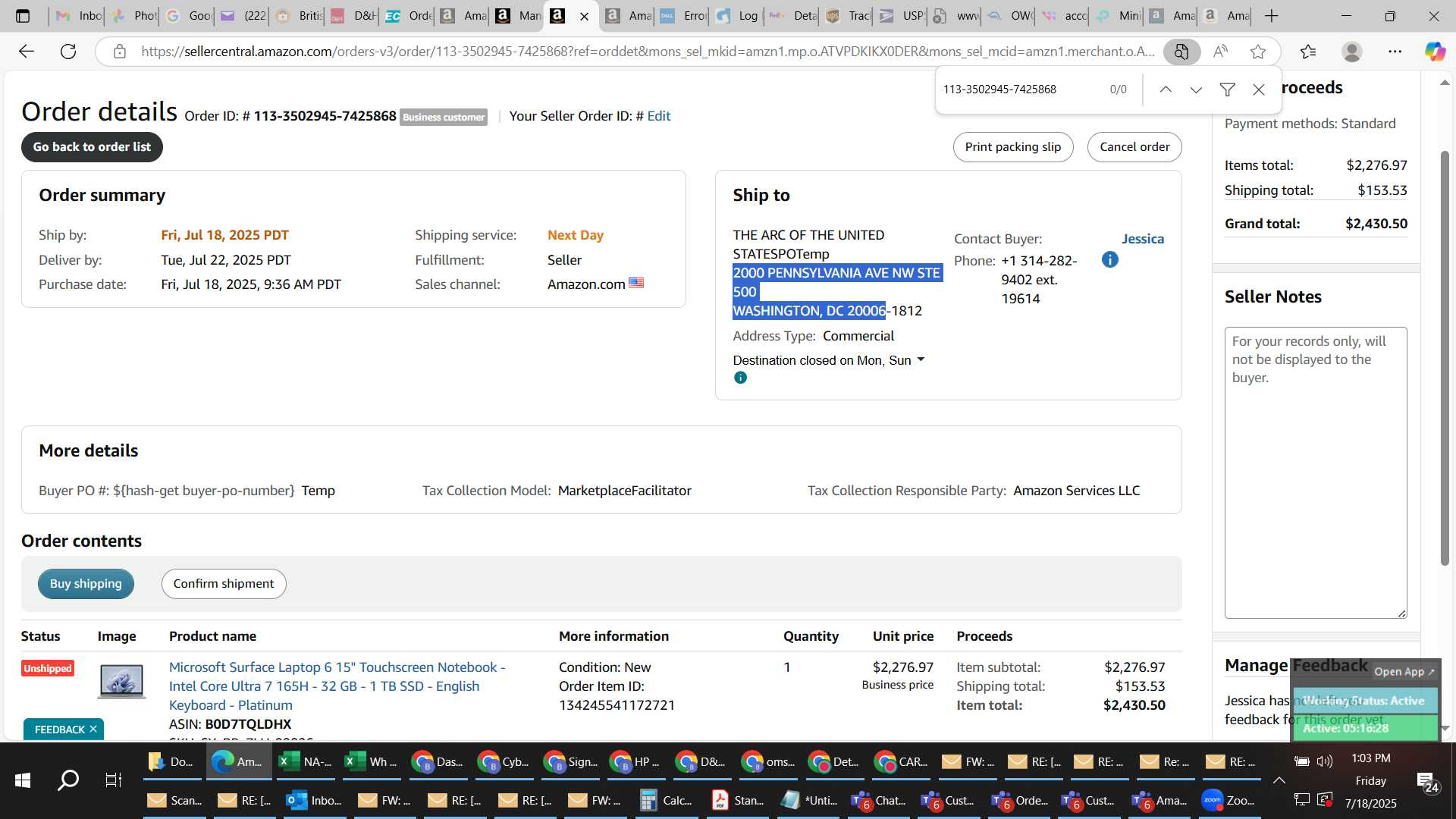Open the info icon next to phone number

click(1109, 260)
